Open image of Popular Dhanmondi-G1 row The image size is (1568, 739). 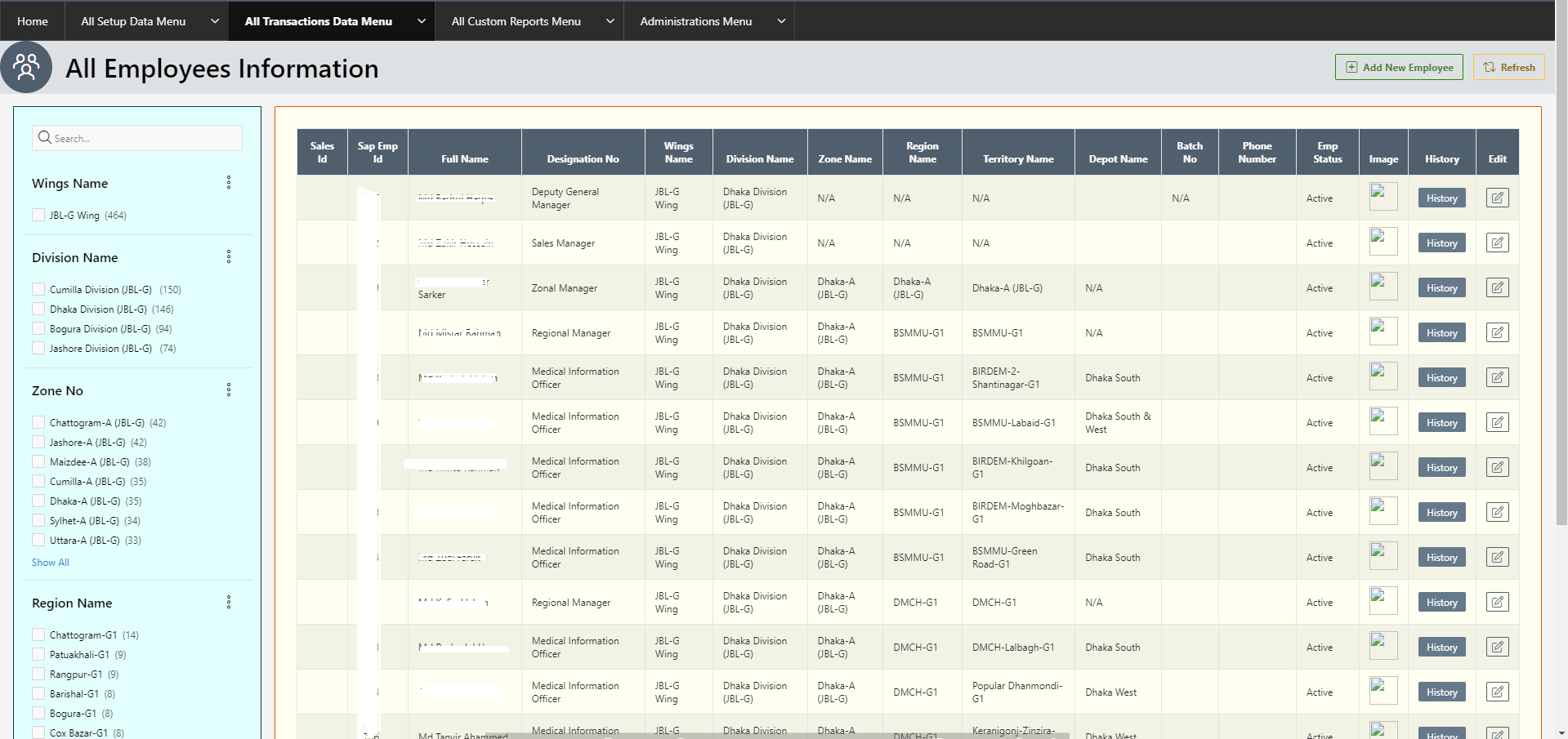tap(1383, 691)
